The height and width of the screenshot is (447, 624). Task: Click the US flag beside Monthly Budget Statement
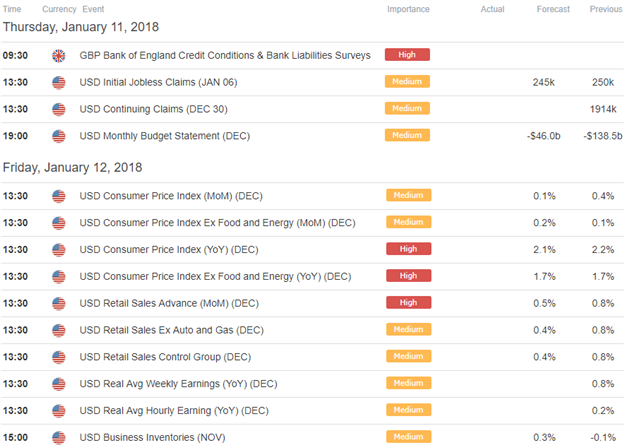click(59, 137)
